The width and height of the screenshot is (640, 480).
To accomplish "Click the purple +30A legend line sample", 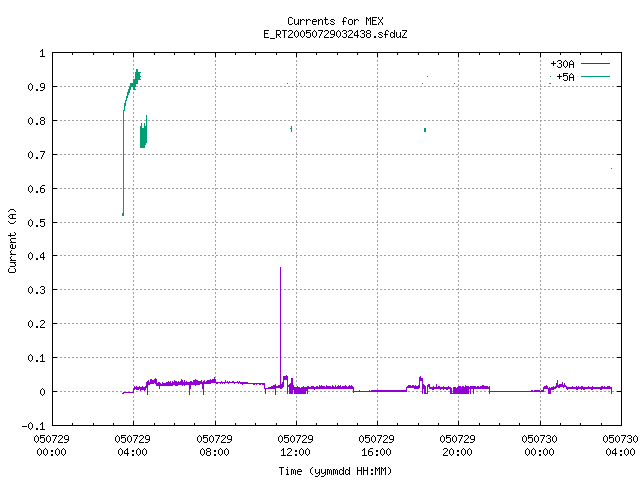I will click(595, 64).
